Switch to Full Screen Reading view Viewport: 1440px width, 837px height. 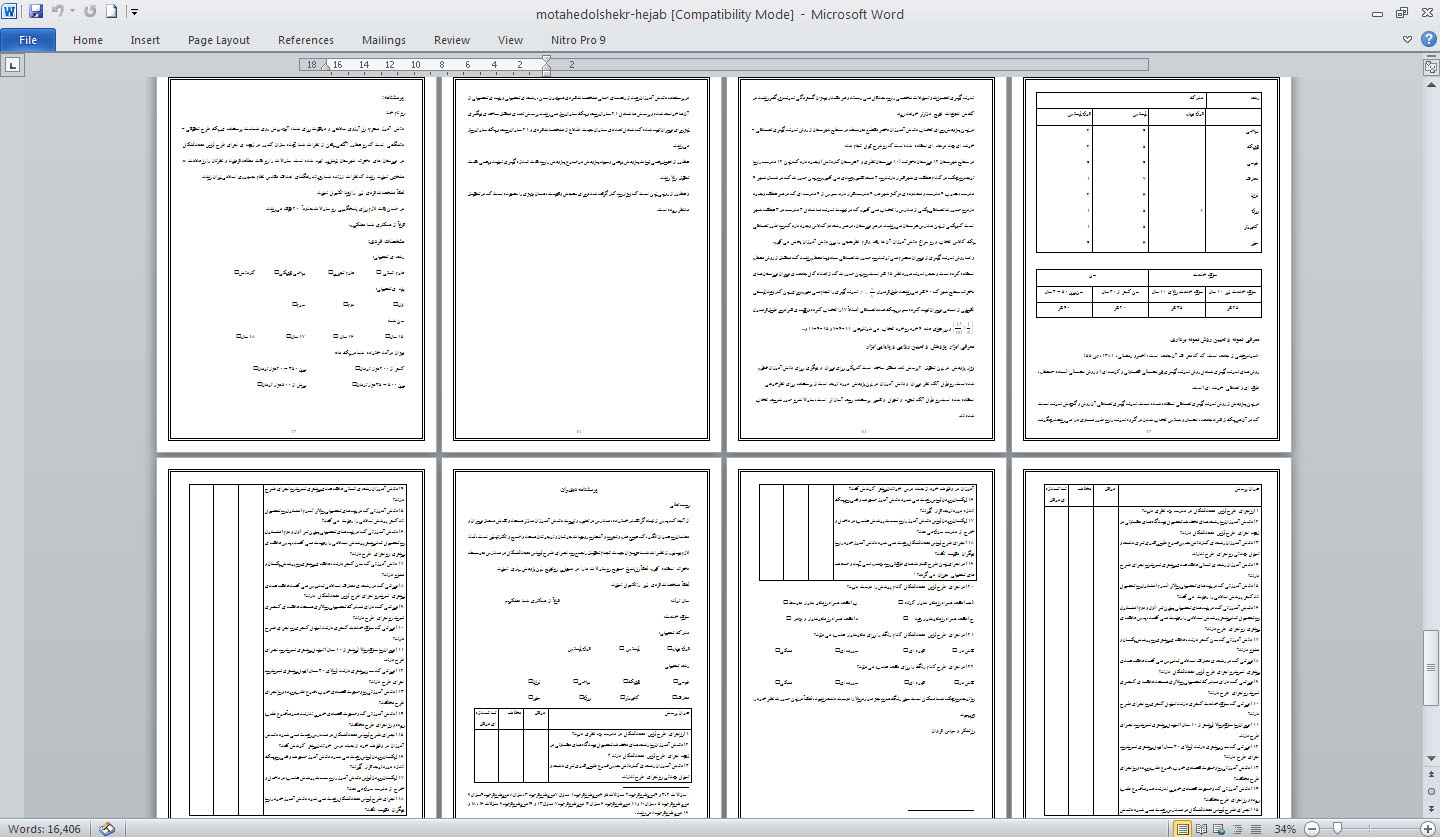(1201, 829)
